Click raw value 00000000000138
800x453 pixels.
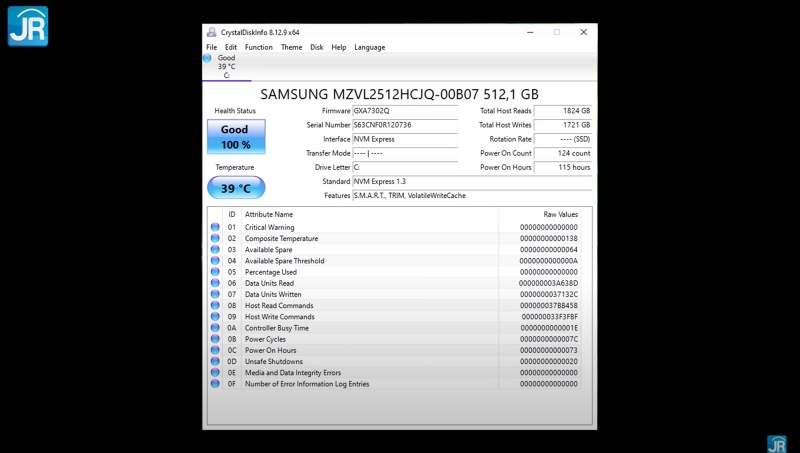pos(548,238)
